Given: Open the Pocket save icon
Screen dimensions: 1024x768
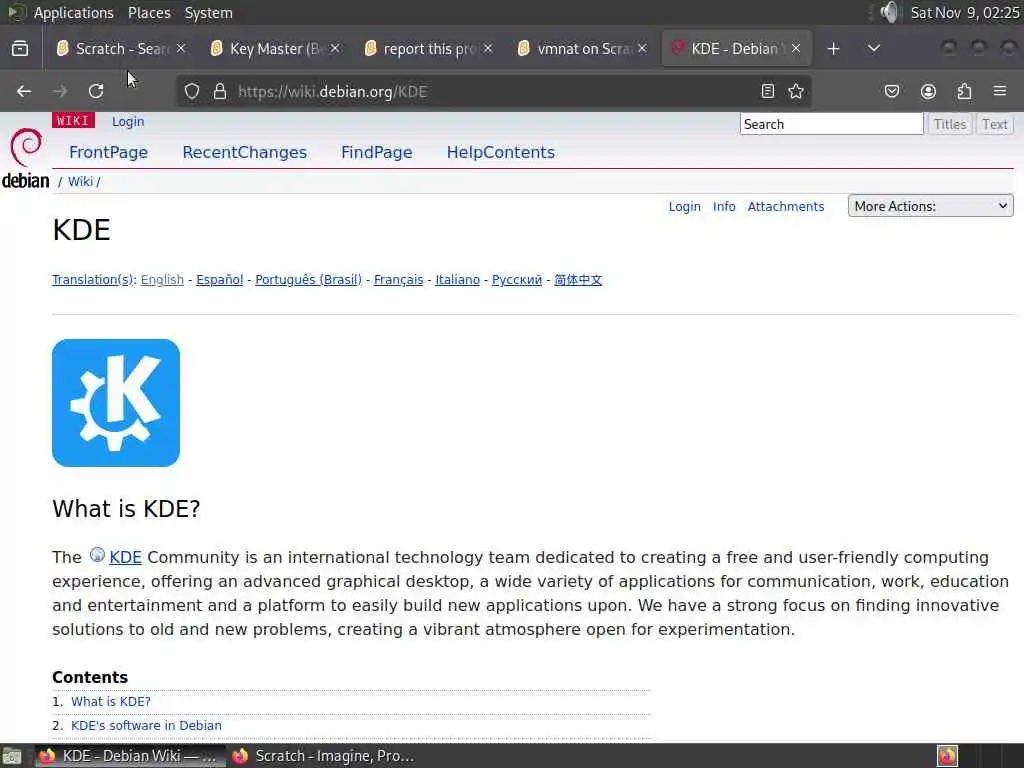Looking at the screenshot, I should [891, 91].
